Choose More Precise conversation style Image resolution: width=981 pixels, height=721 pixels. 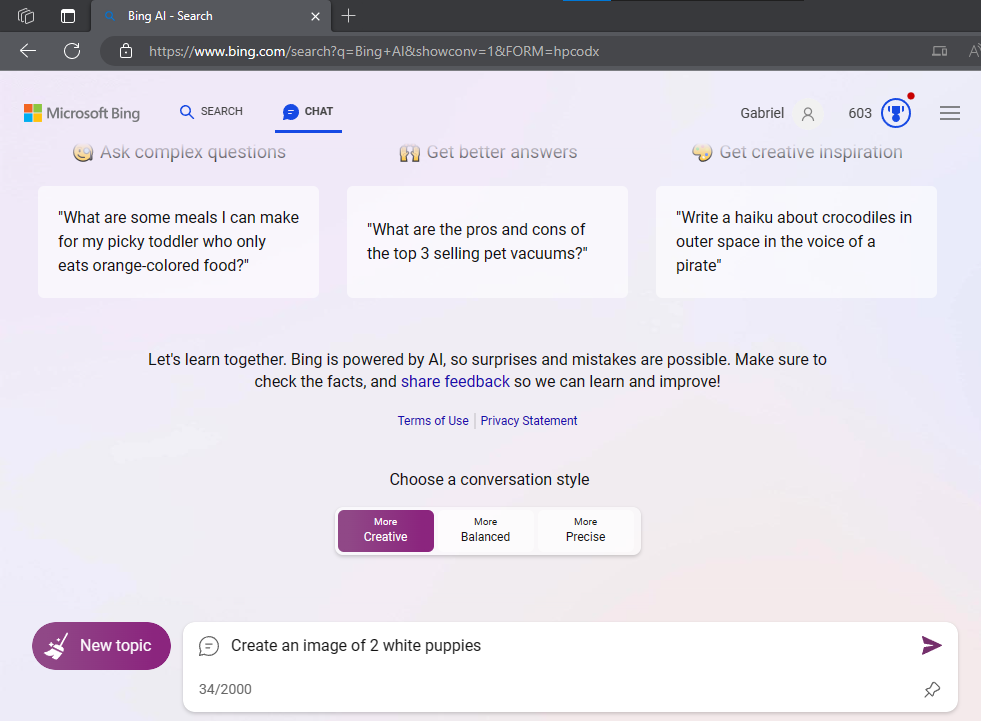tap(586, 530)
